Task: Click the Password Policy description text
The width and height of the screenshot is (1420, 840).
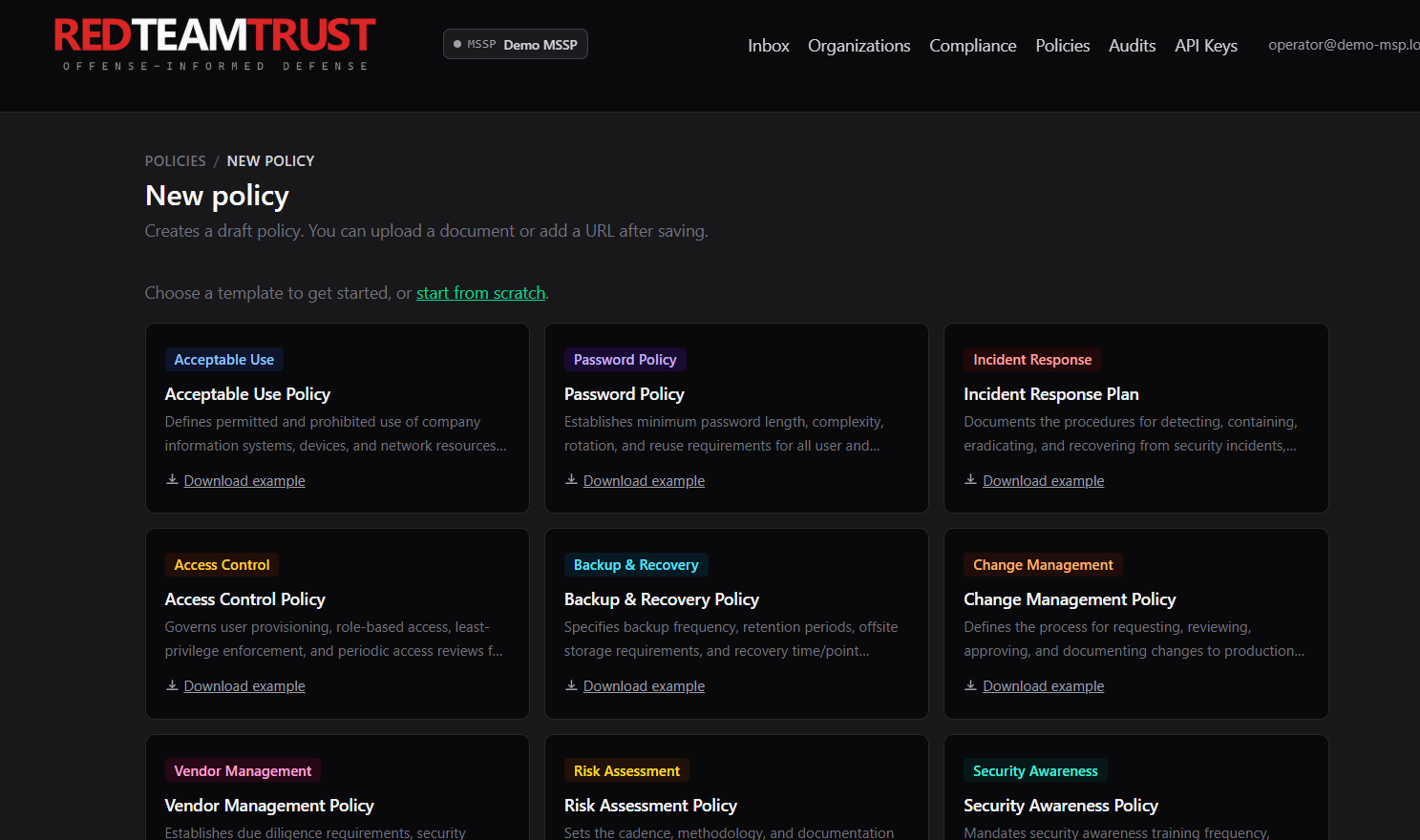Action: tap(724, 433)
